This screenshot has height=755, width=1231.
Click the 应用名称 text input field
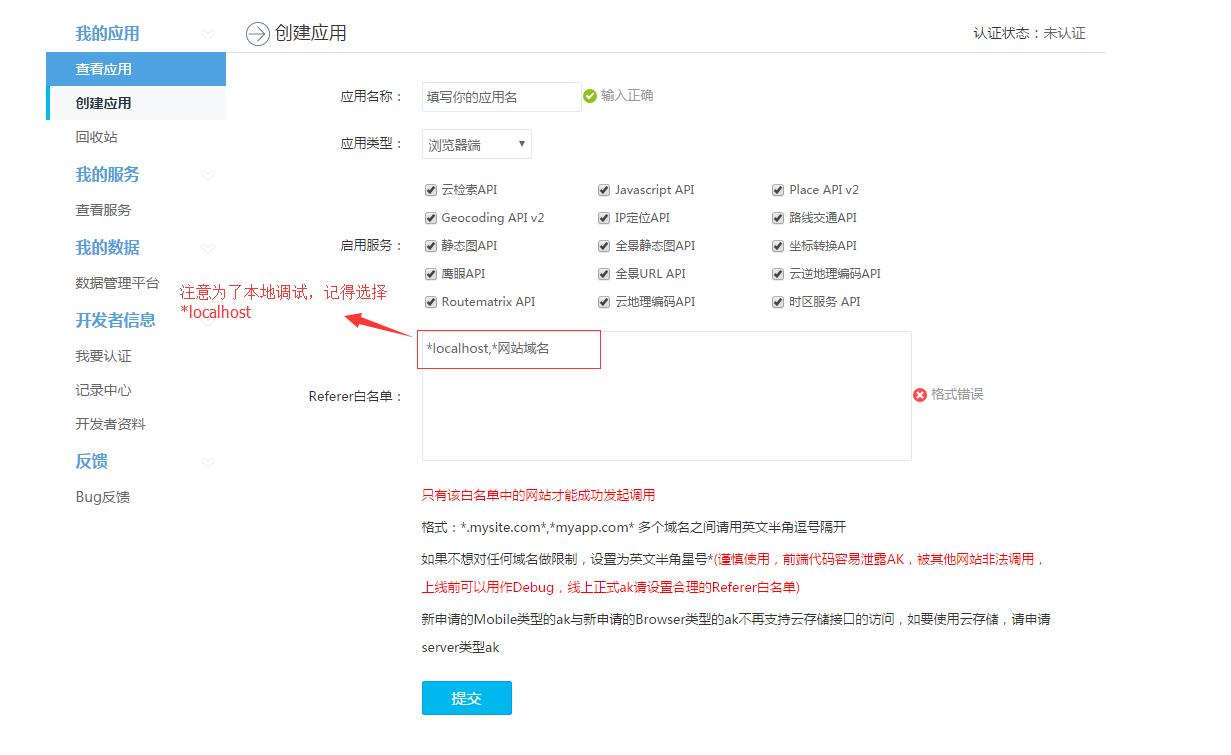pyautogui.click(x=500, y=97)
